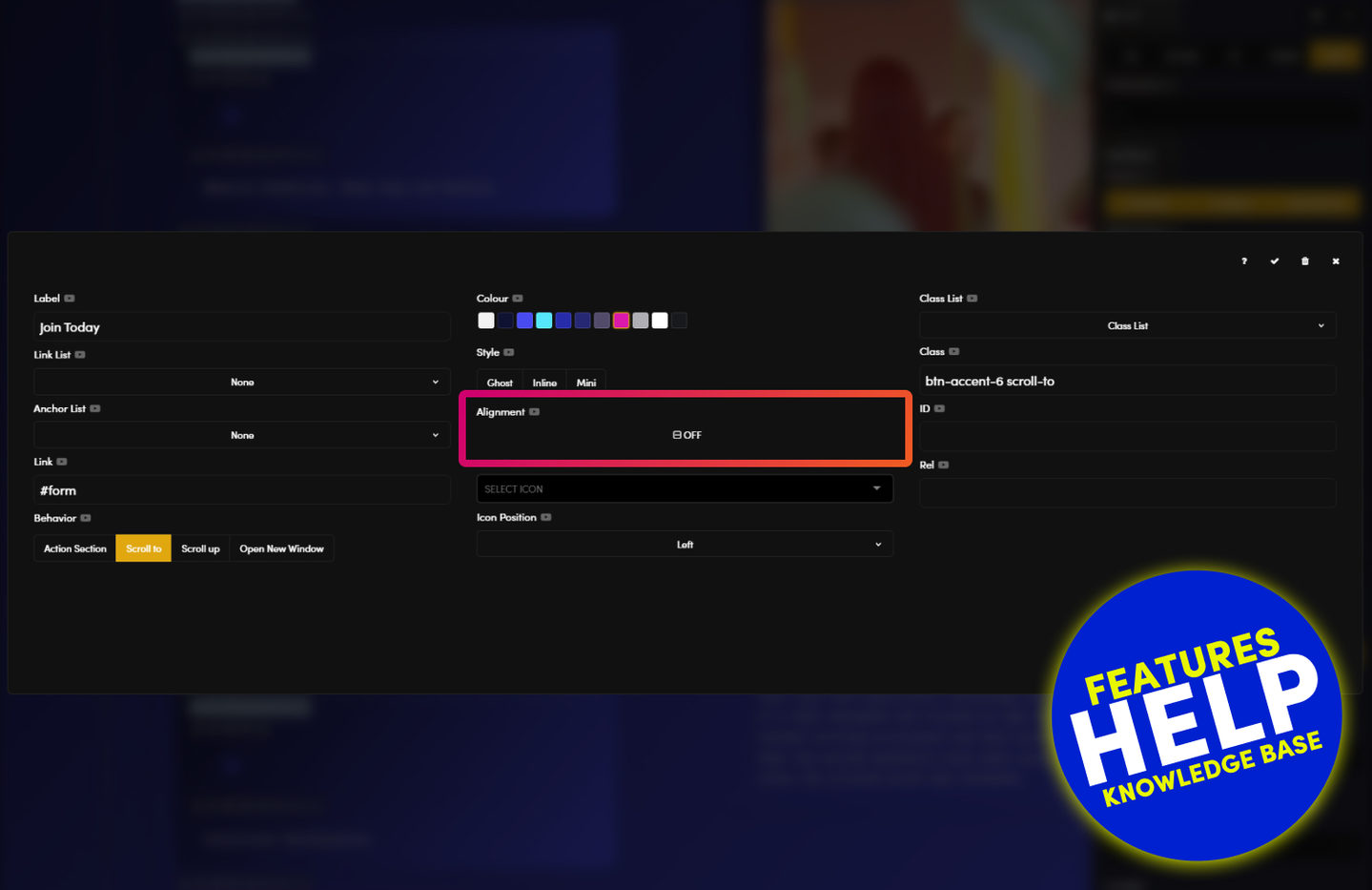This screenshot has height=890, width=1372.
Task: Open the video help icon beside Label
Action: coord(70,299)
